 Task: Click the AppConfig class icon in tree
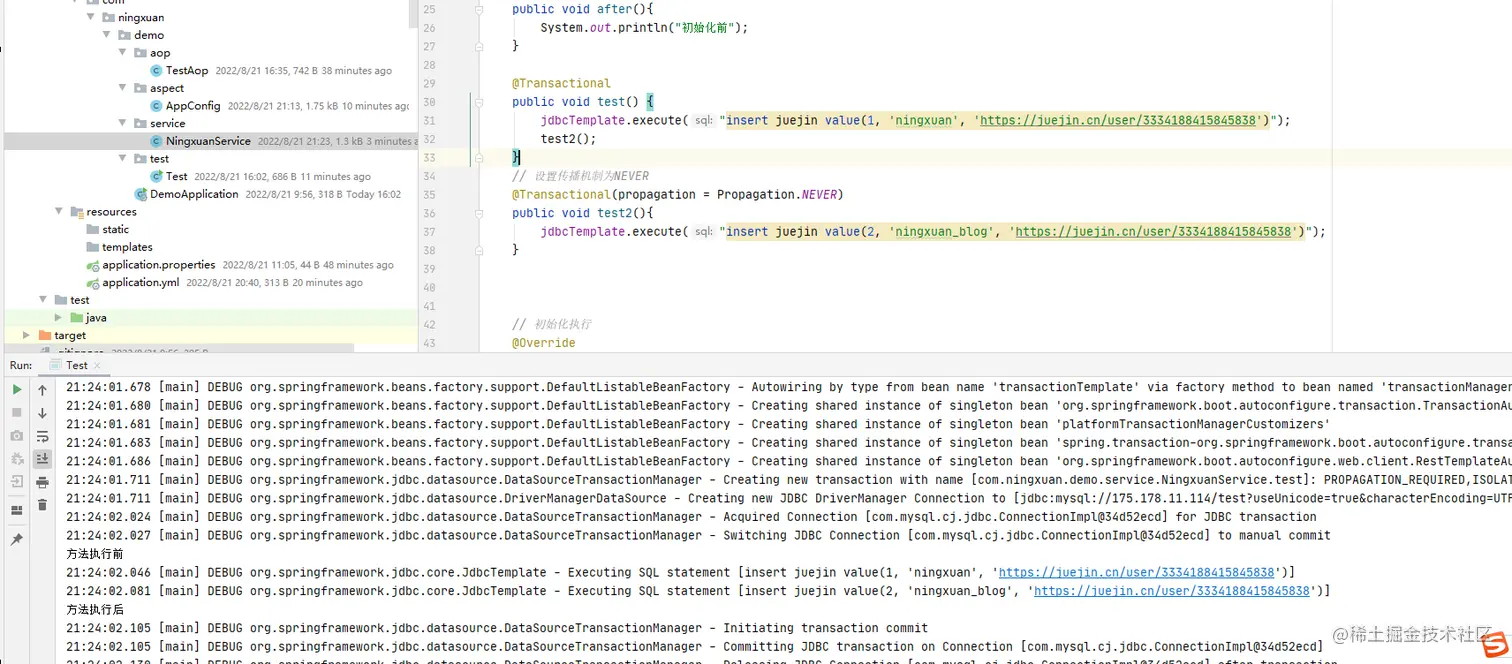(156, 106)
